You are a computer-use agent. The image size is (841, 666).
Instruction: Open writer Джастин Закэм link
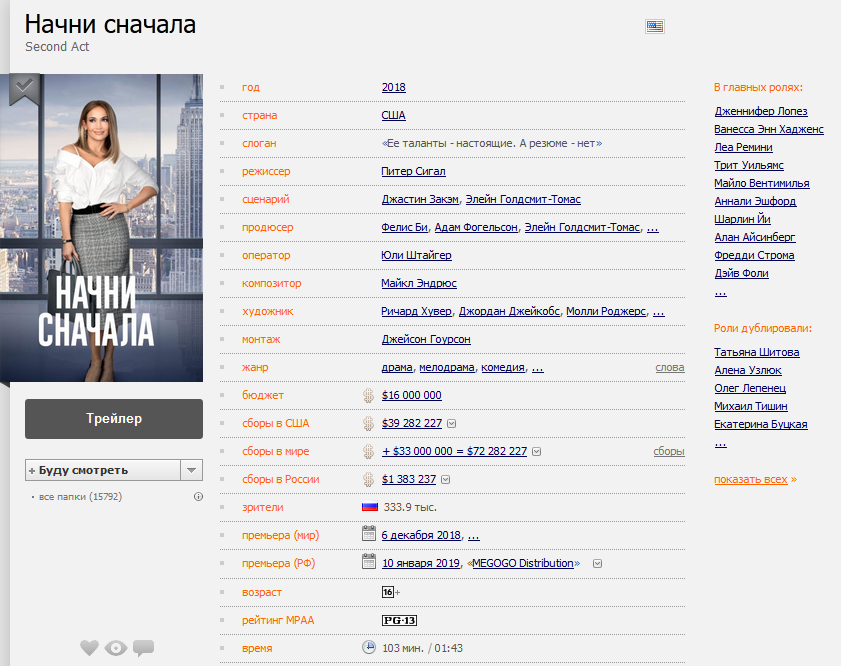[x=420, y=199]
